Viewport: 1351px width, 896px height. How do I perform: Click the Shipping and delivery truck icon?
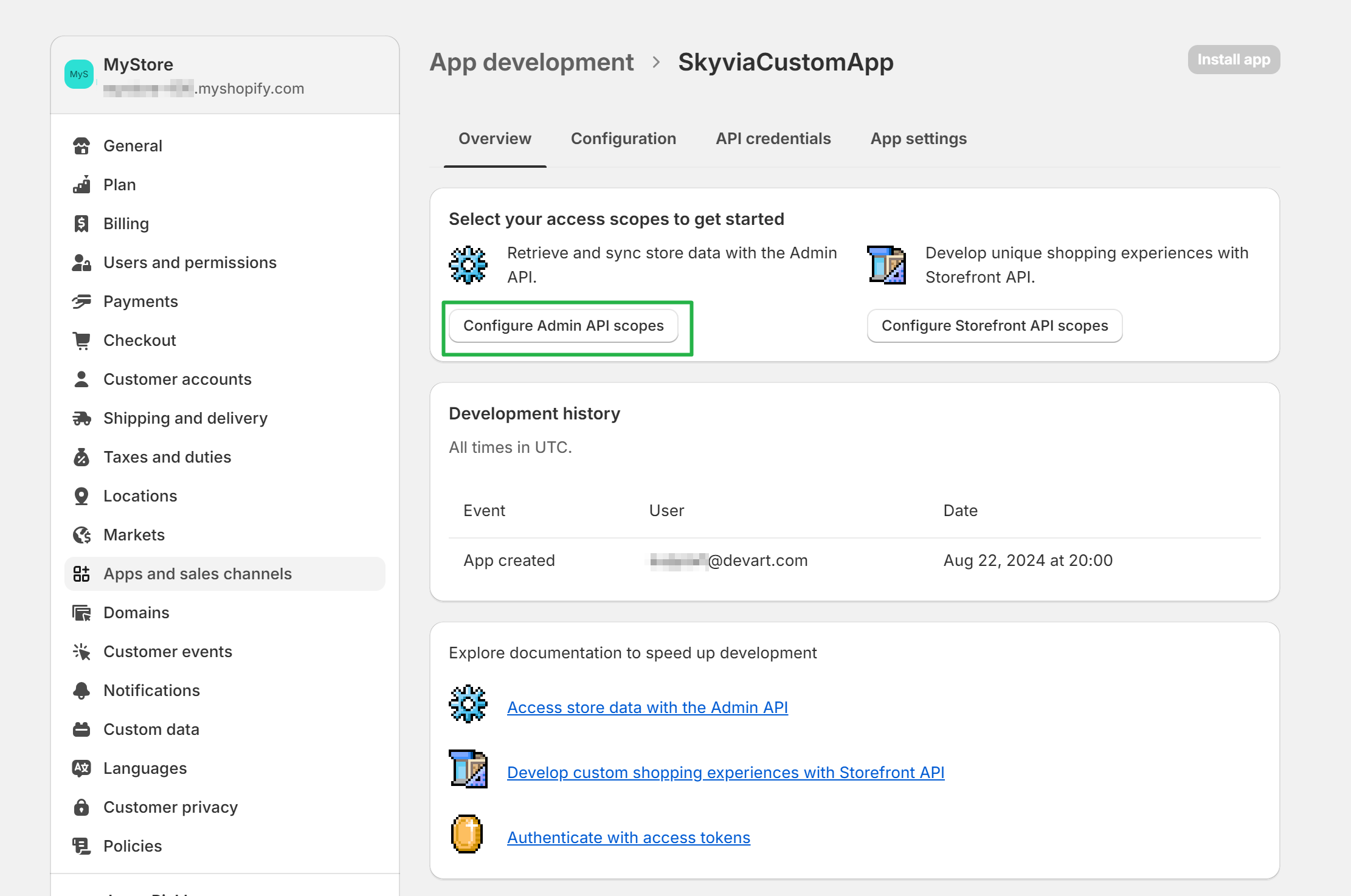coord(81,418)
